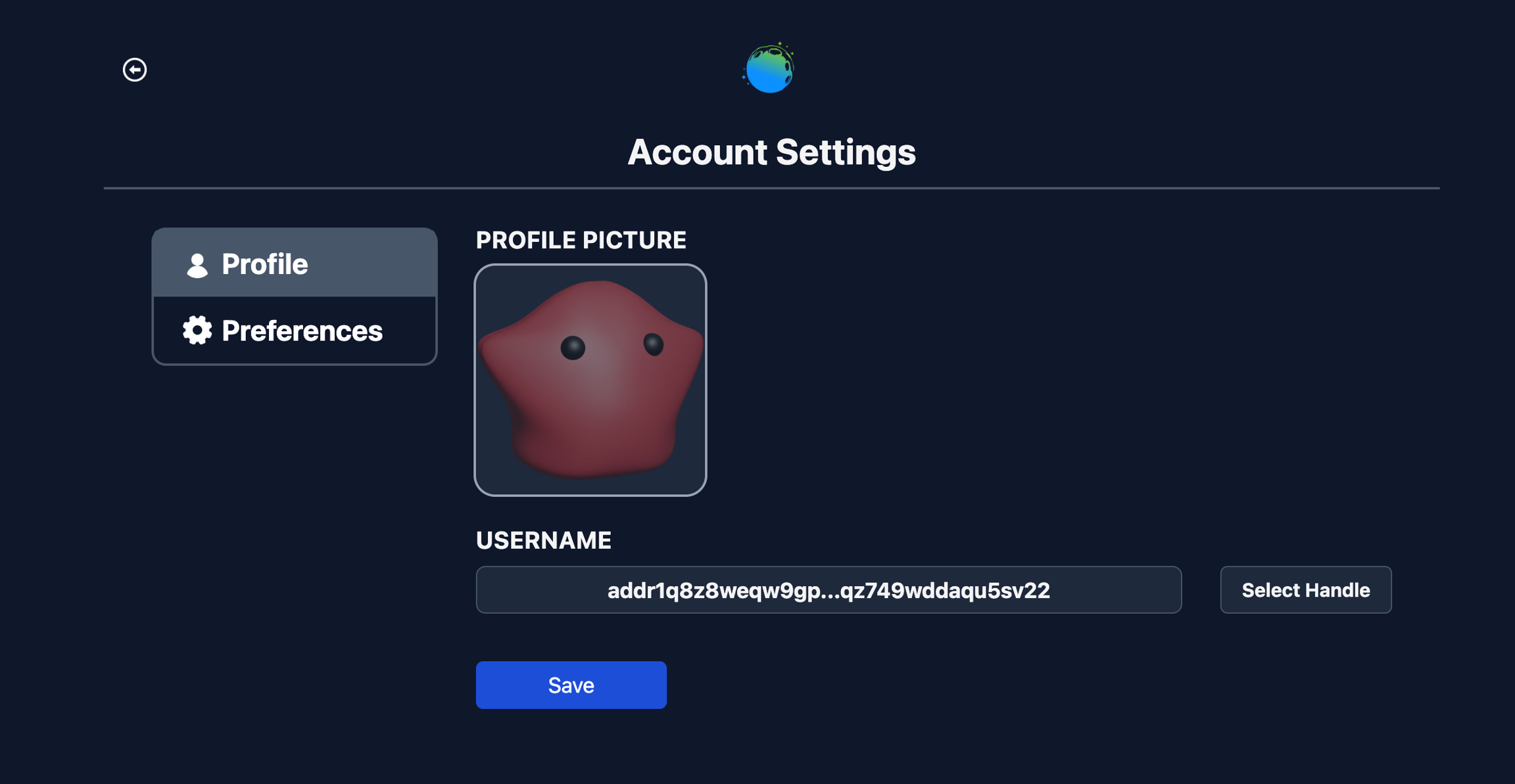Click the planet logo at top
The width and height of the screenshot is (1515, 784).
tap(769, 68)
